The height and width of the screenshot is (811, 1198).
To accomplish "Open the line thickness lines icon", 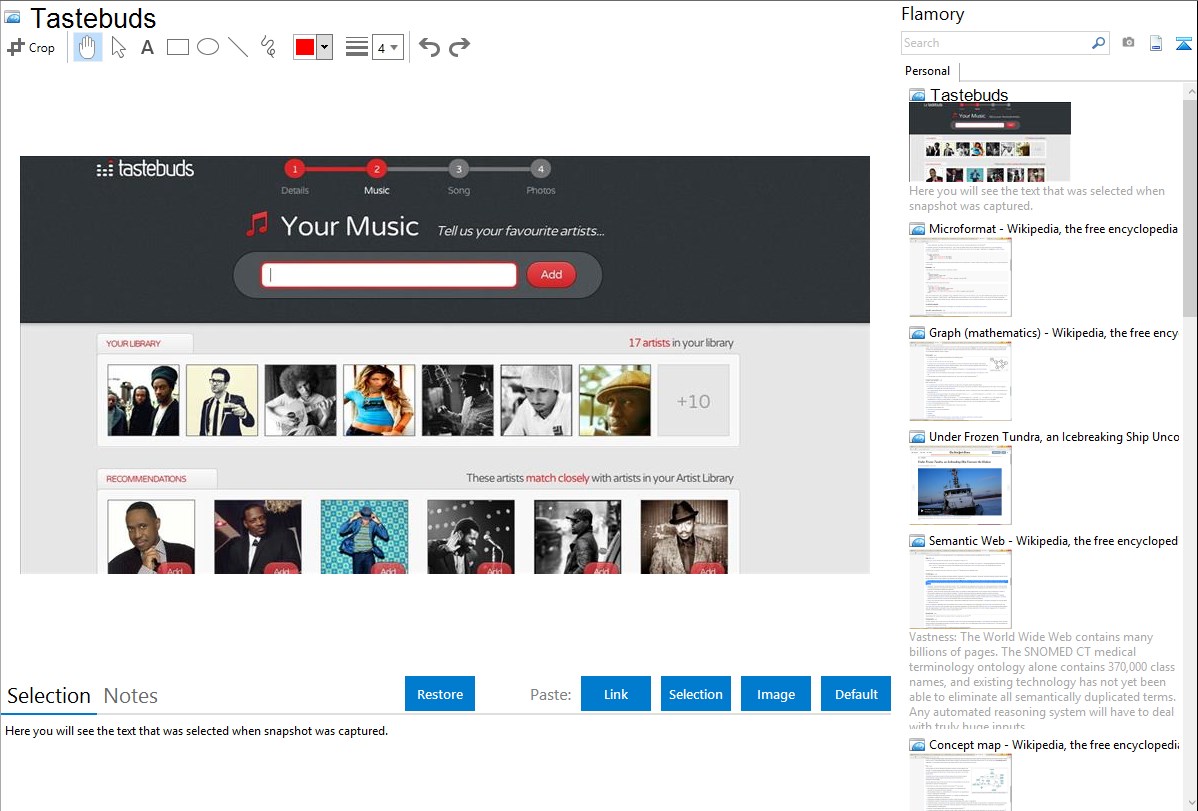I will tap(357, 47).
